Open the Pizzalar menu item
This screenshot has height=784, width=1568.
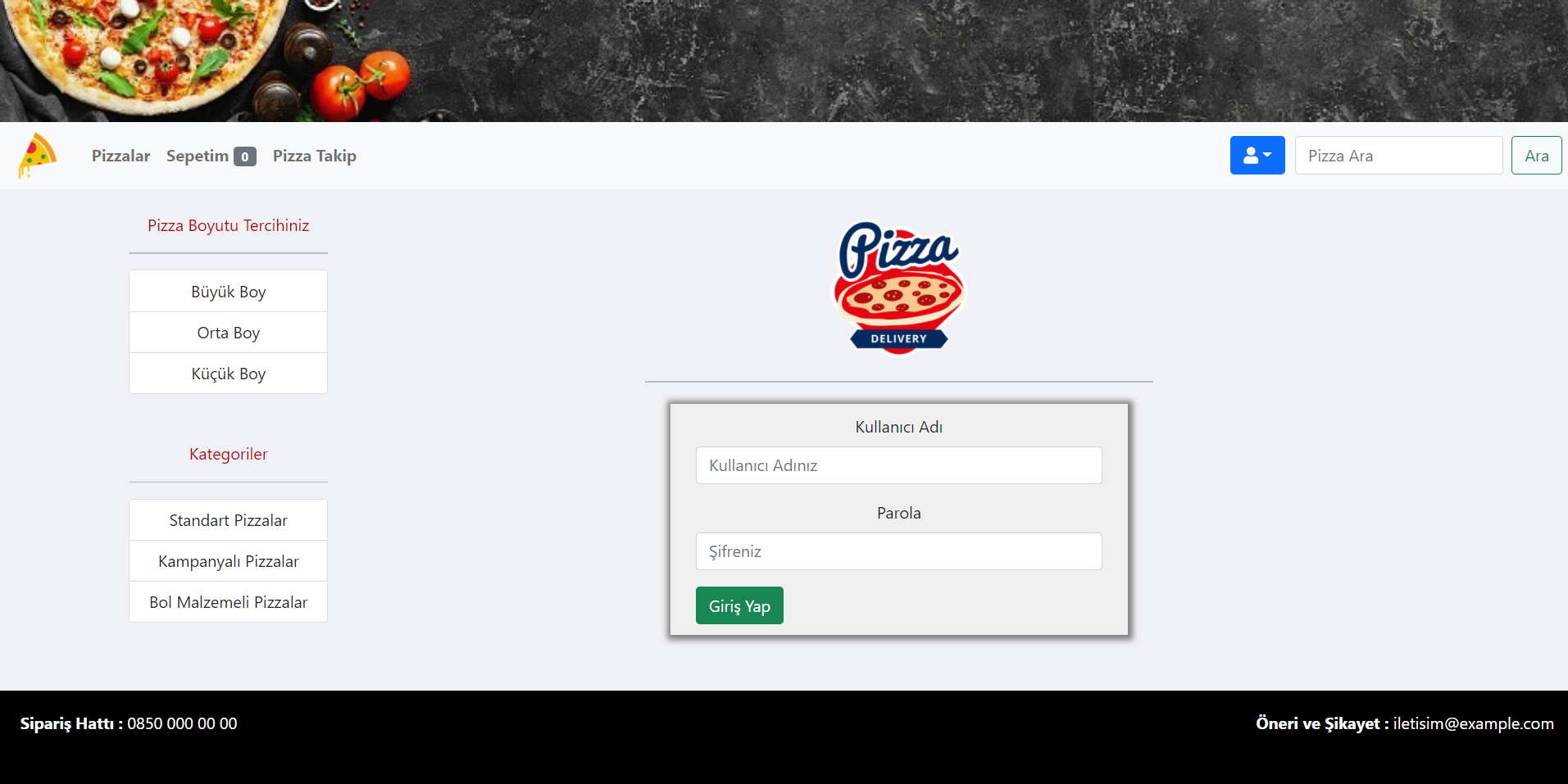[120, 156]
